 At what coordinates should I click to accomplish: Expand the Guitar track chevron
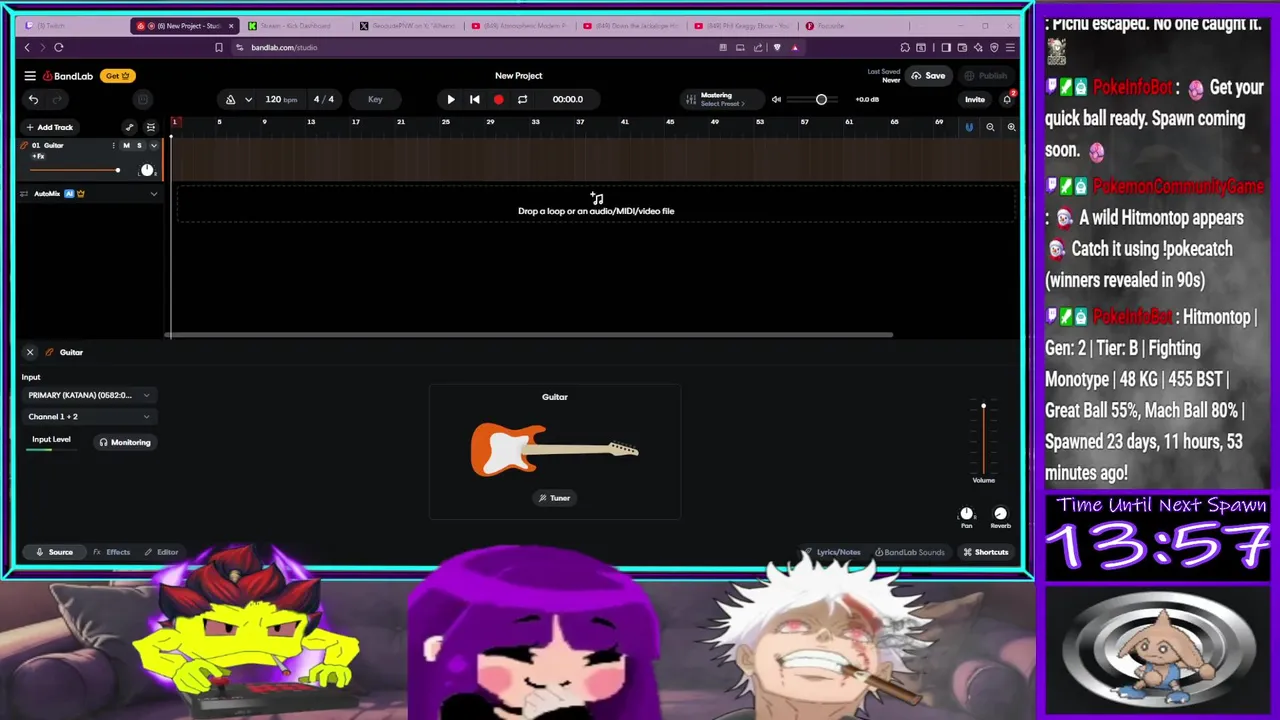coord(153,146)
